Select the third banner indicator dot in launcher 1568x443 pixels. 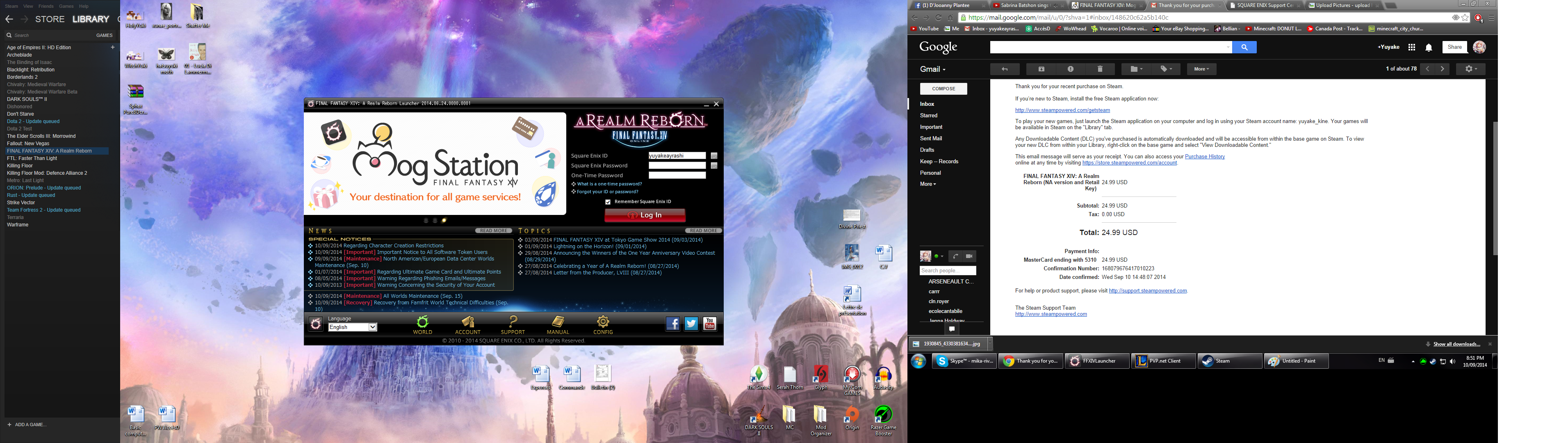point(444,220)
